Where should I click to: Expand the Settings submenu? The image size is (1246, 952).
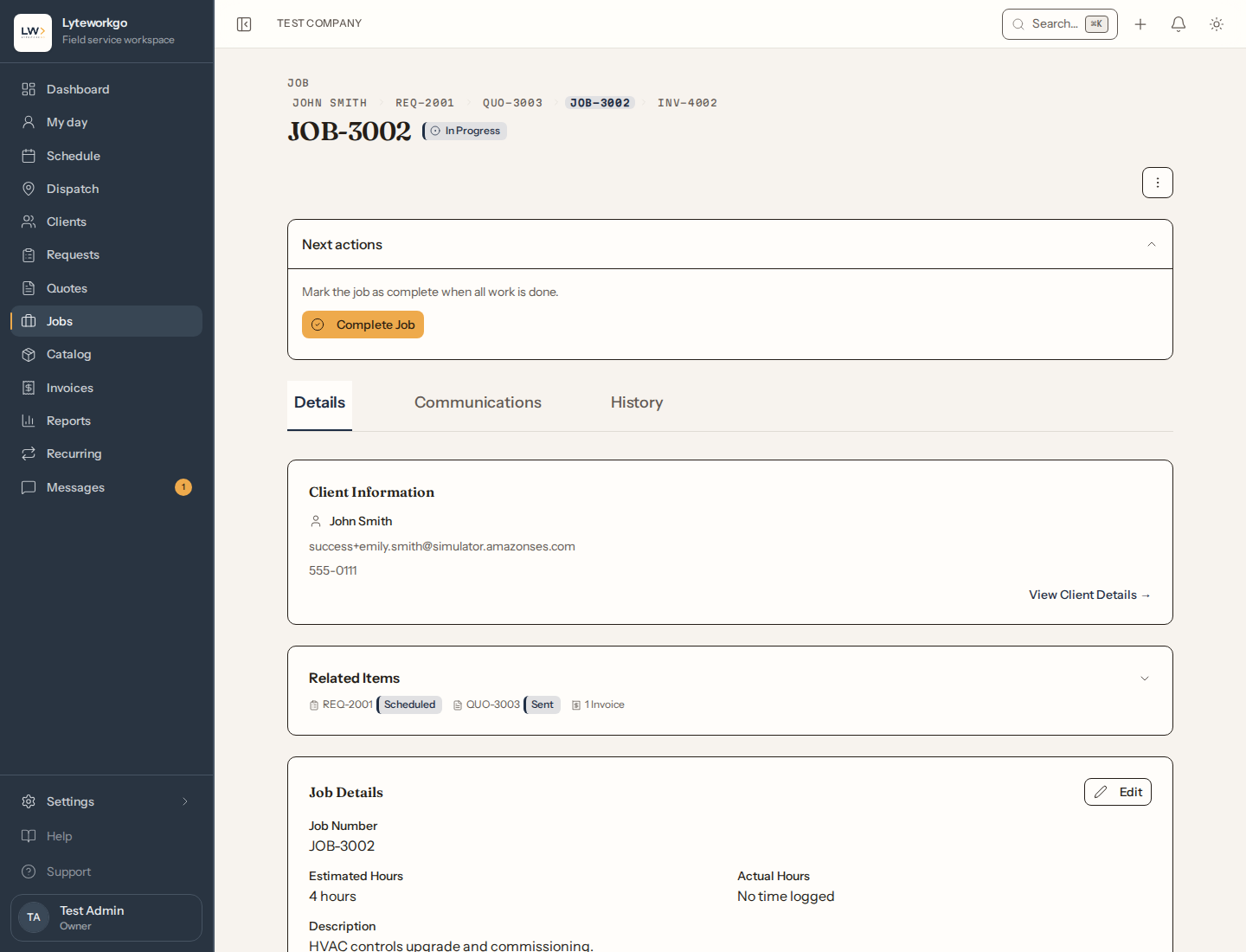(x=106, y=801)
